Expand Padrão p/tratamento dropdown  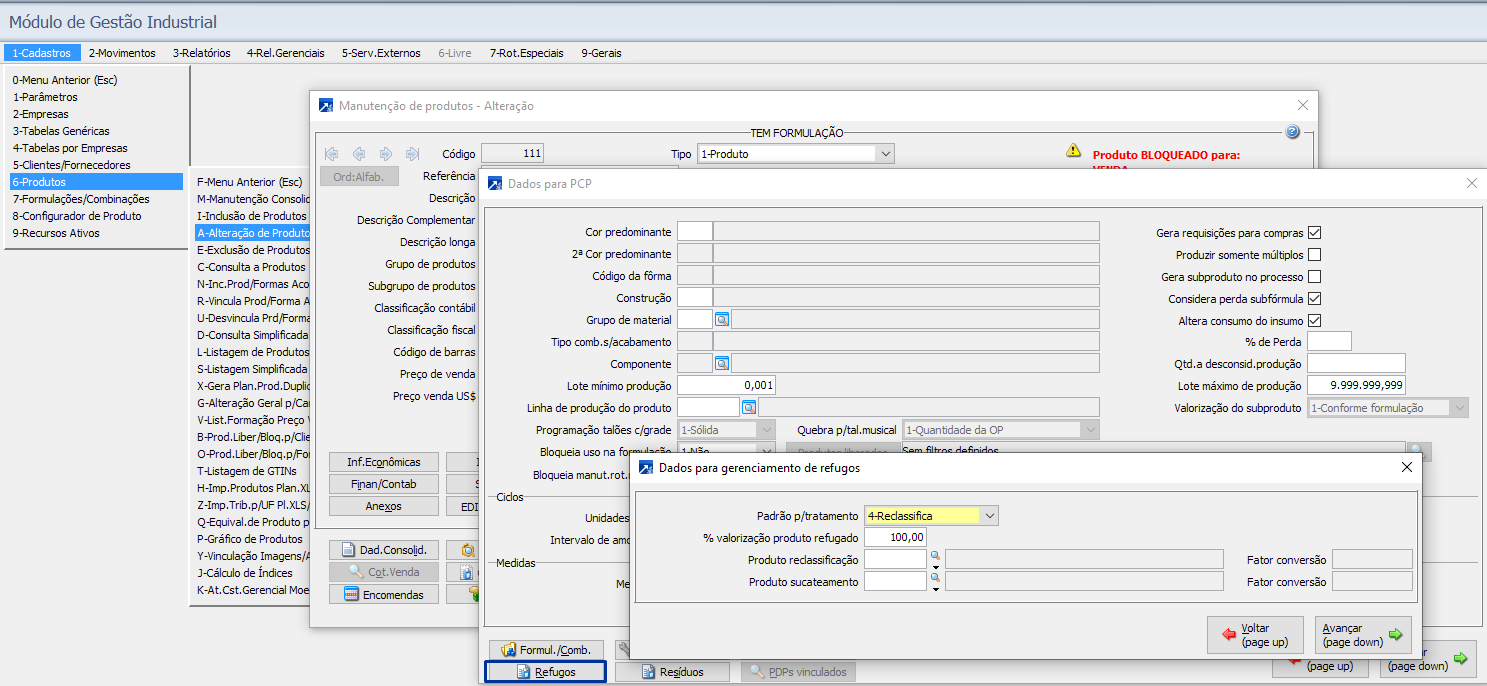989,516
